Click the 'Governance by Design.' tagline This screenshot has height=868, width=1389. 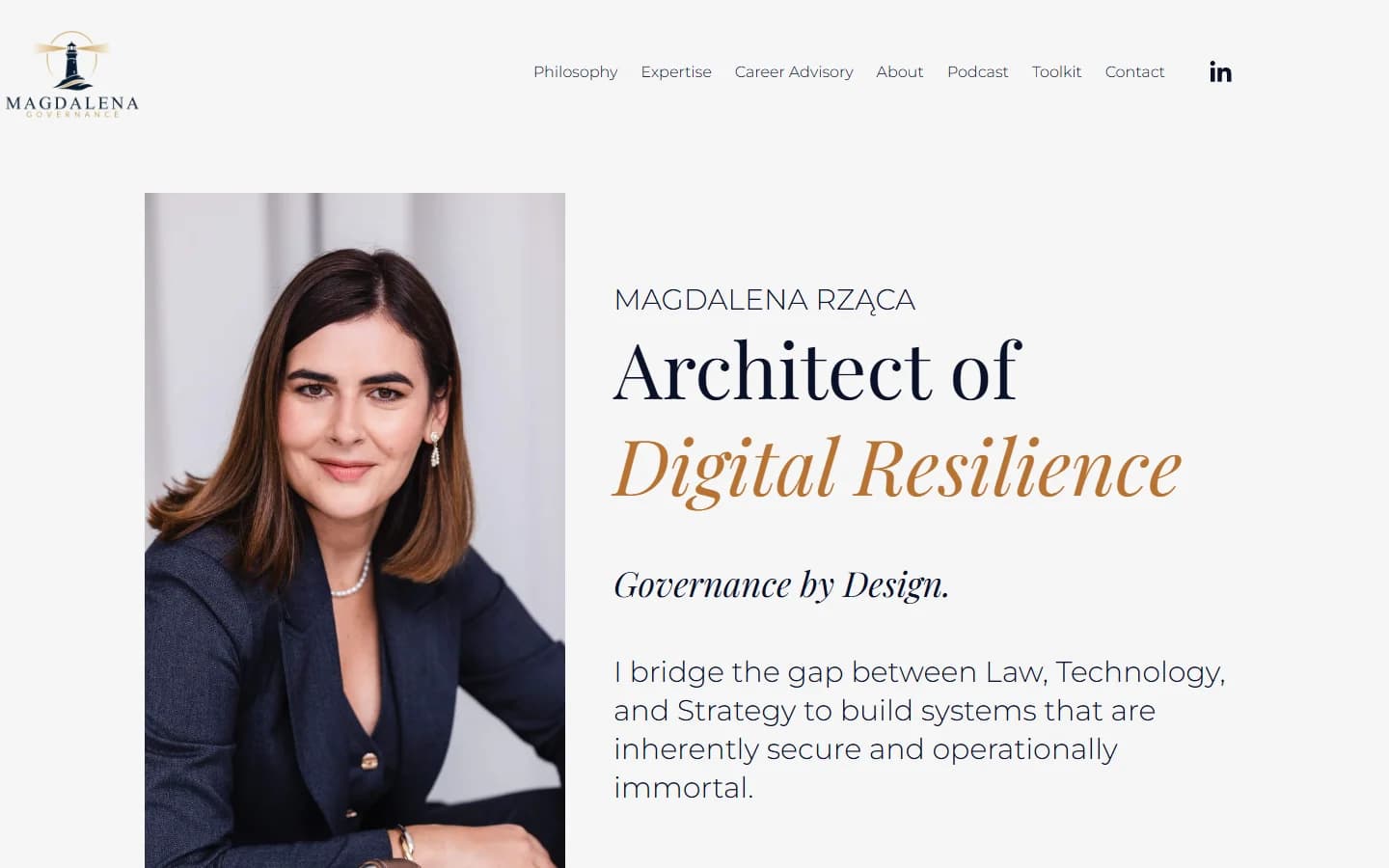pyautogui.click(x=781, y=584)
